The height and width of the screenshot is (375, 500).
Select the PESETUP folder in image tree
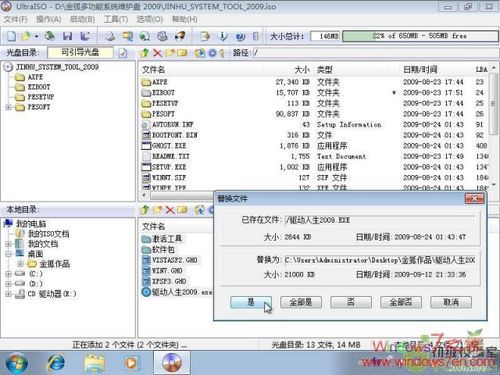[x=41, y=97]
